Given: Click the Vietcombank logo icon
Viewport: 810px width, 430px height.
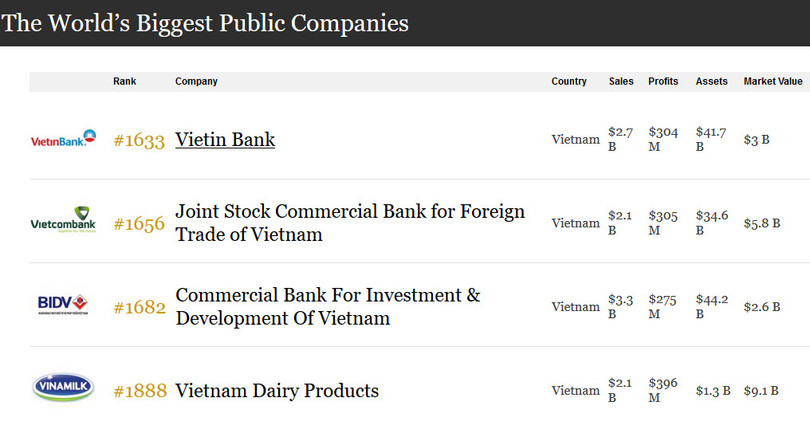Looking at the screenshot, I should [x=63, y=222].
